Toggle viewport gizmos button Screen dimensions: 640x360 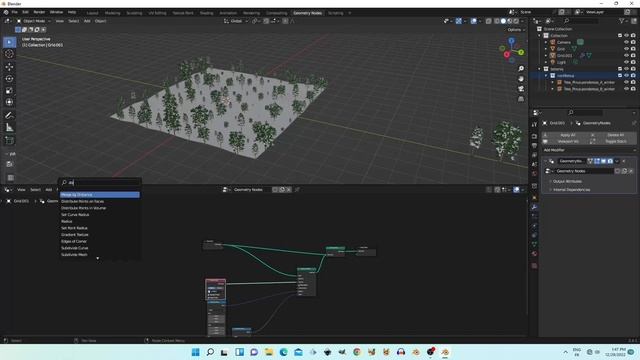click(x=459, y=21)
